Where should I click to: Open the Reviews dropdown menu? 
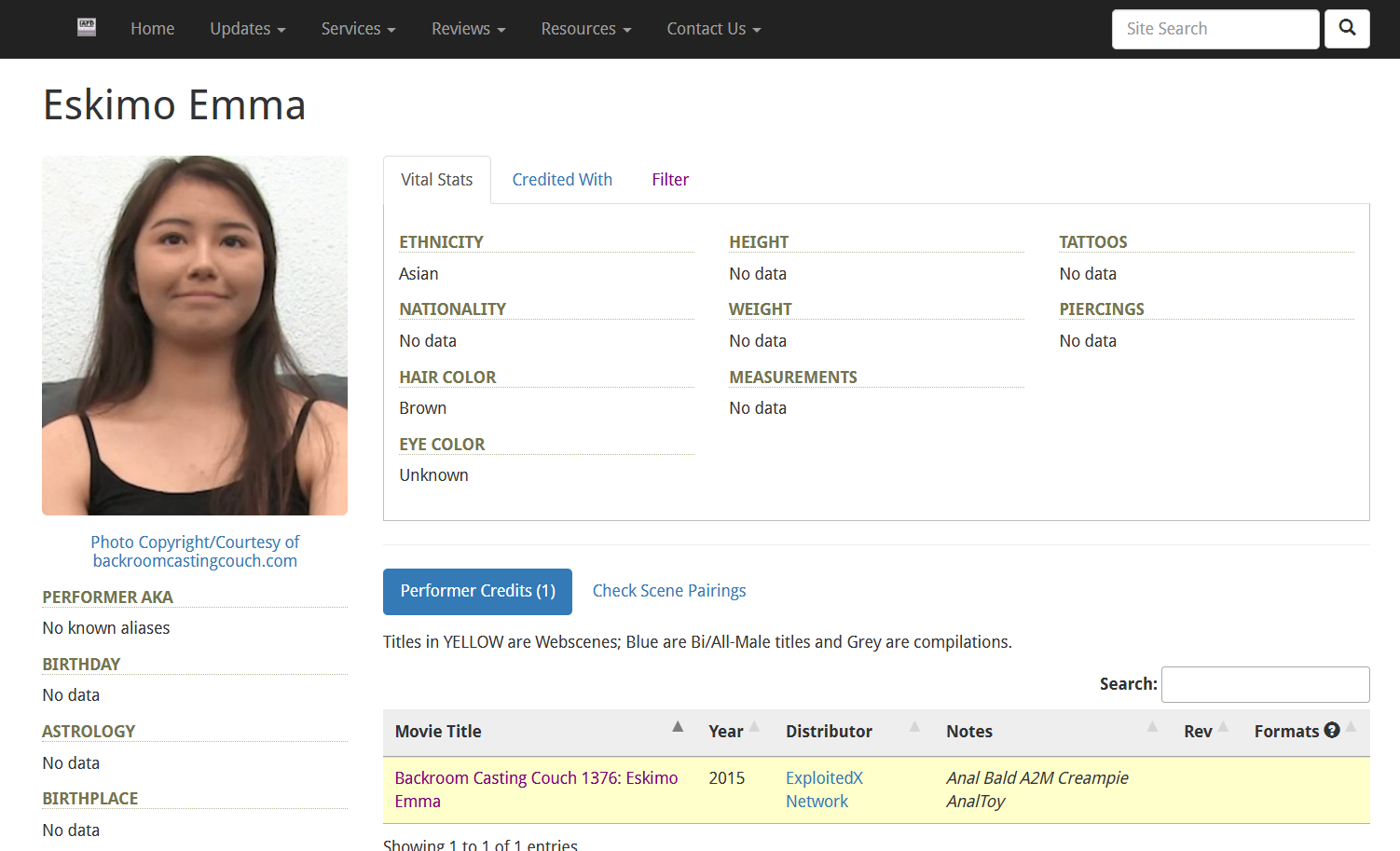coord(469,29)
